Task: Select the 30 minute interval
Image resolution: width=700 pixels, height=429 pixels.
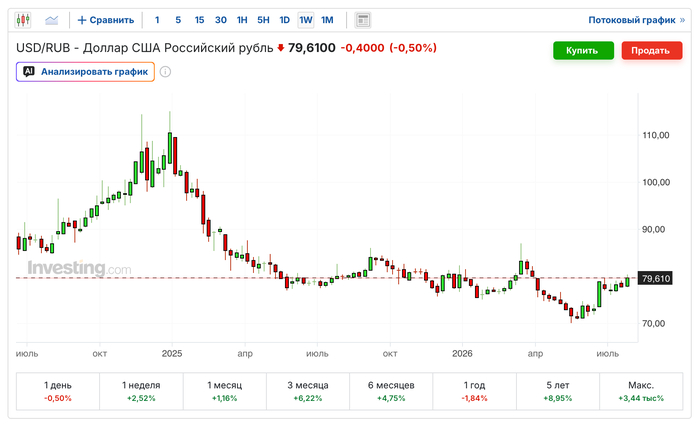Action: tap(221, 20)
